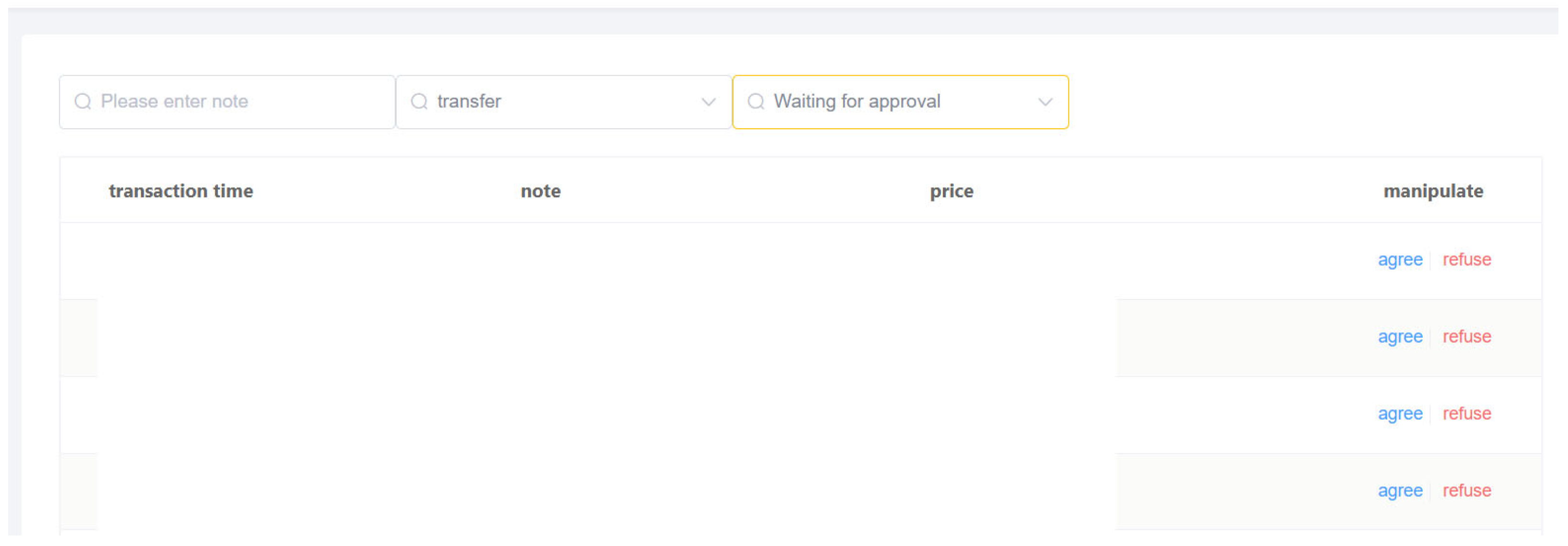Expand the Waiting for approval chevron
Screen dimensions: 1568x546
(1045, 102)
